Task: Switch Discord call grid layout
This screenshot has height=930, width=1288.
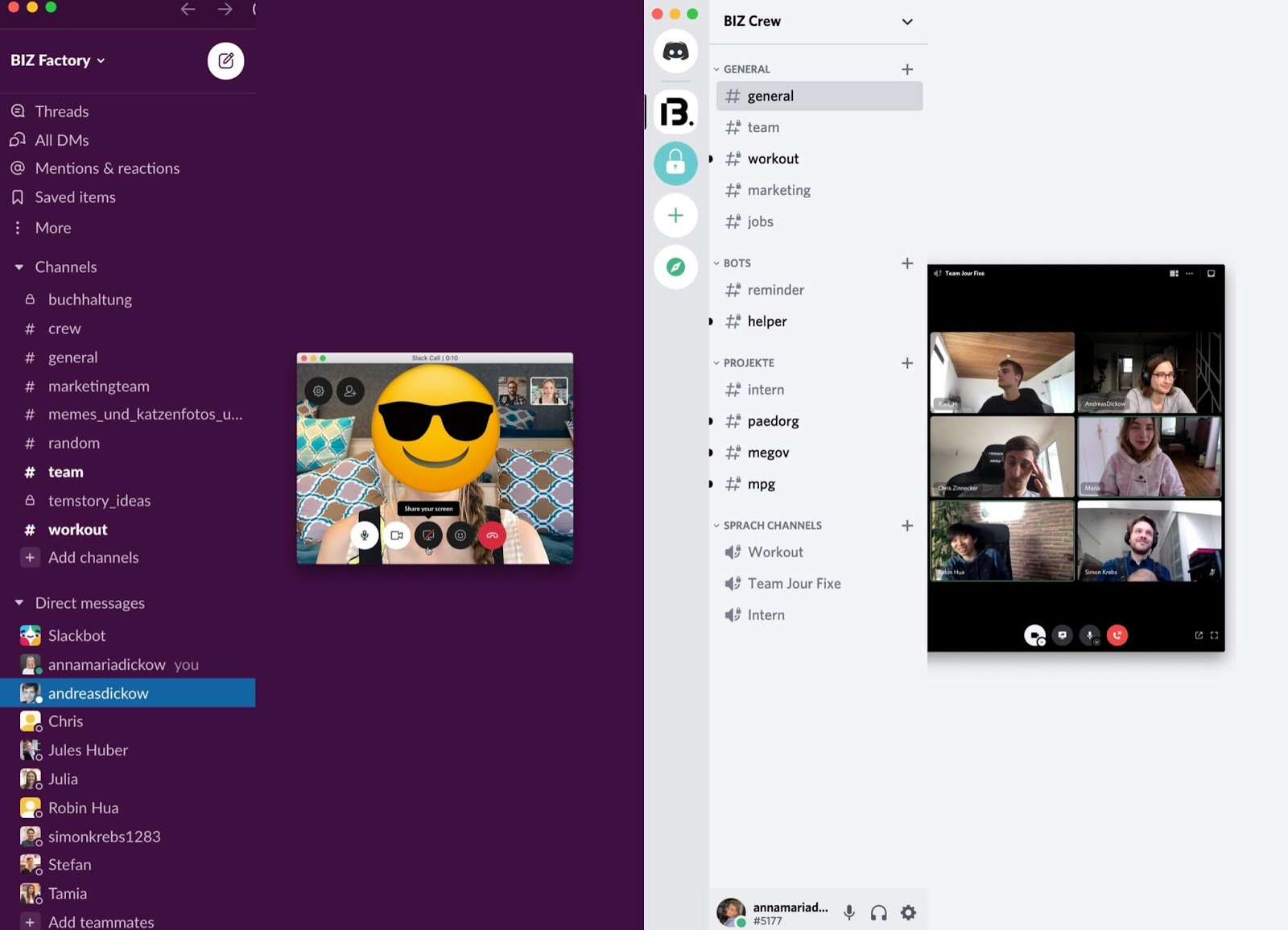Action: tap(1174, 274)
